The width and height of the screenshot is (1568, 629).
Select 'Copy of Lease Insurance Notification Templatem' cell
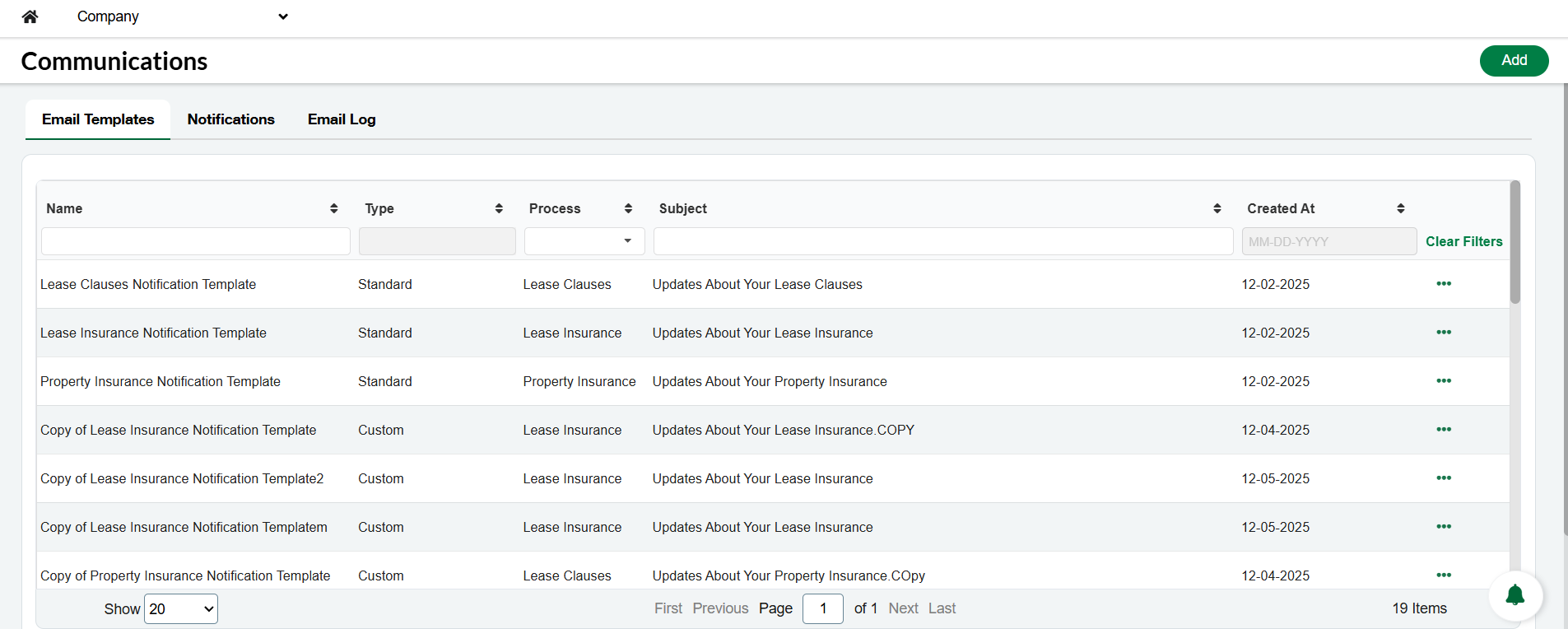point(184,527)
